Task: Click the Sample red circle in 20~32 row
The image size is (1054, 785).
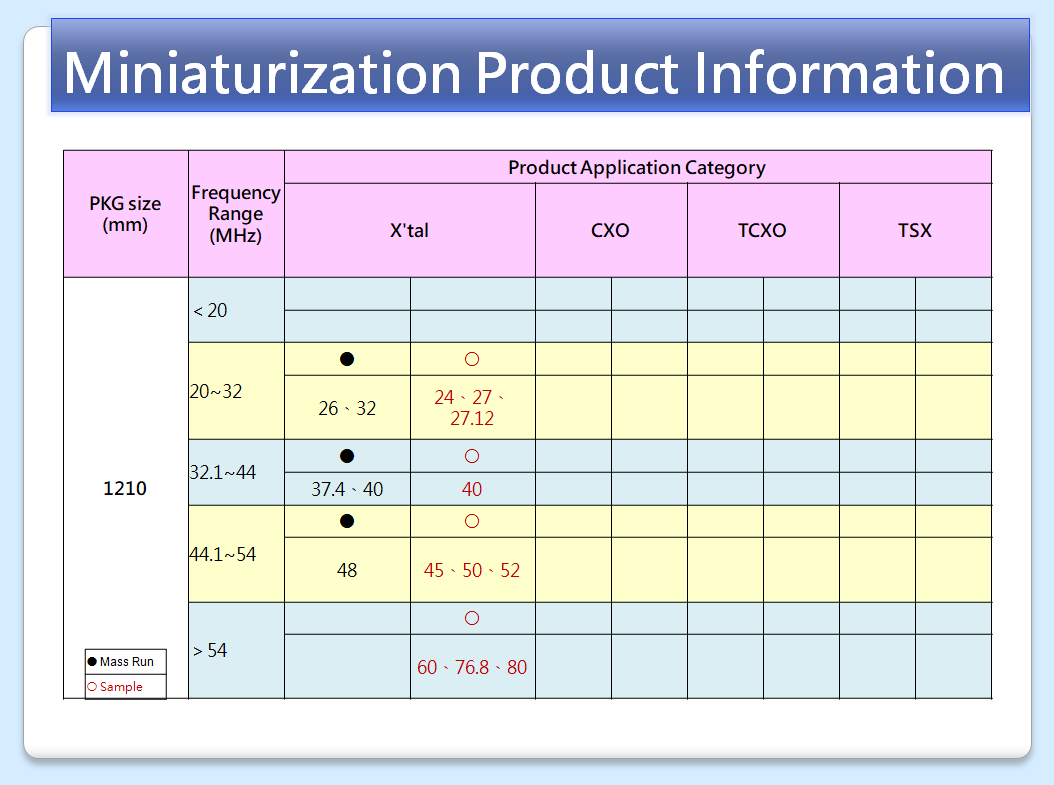Action: tap(472, 359)
